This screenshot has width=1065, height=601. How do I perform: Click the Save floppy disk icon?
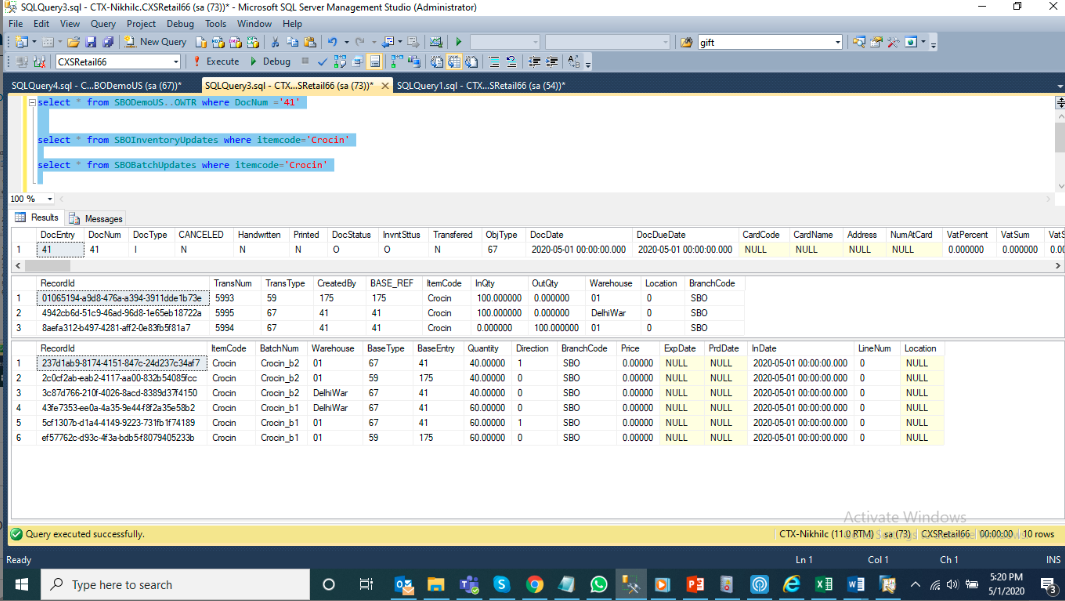point(91,42)
